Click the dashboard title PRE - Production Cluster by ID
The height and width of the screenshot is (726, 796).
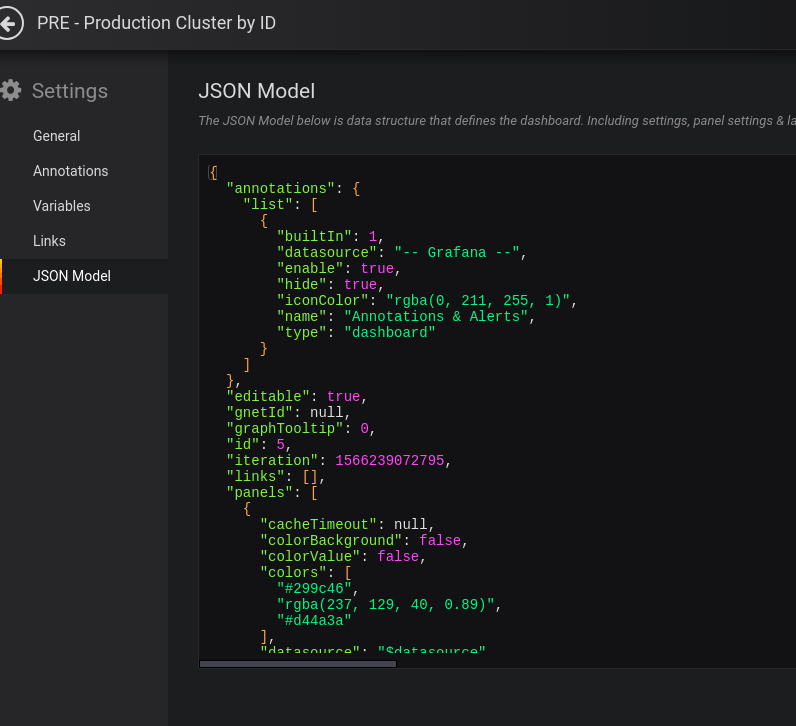[x=156, y=23]
